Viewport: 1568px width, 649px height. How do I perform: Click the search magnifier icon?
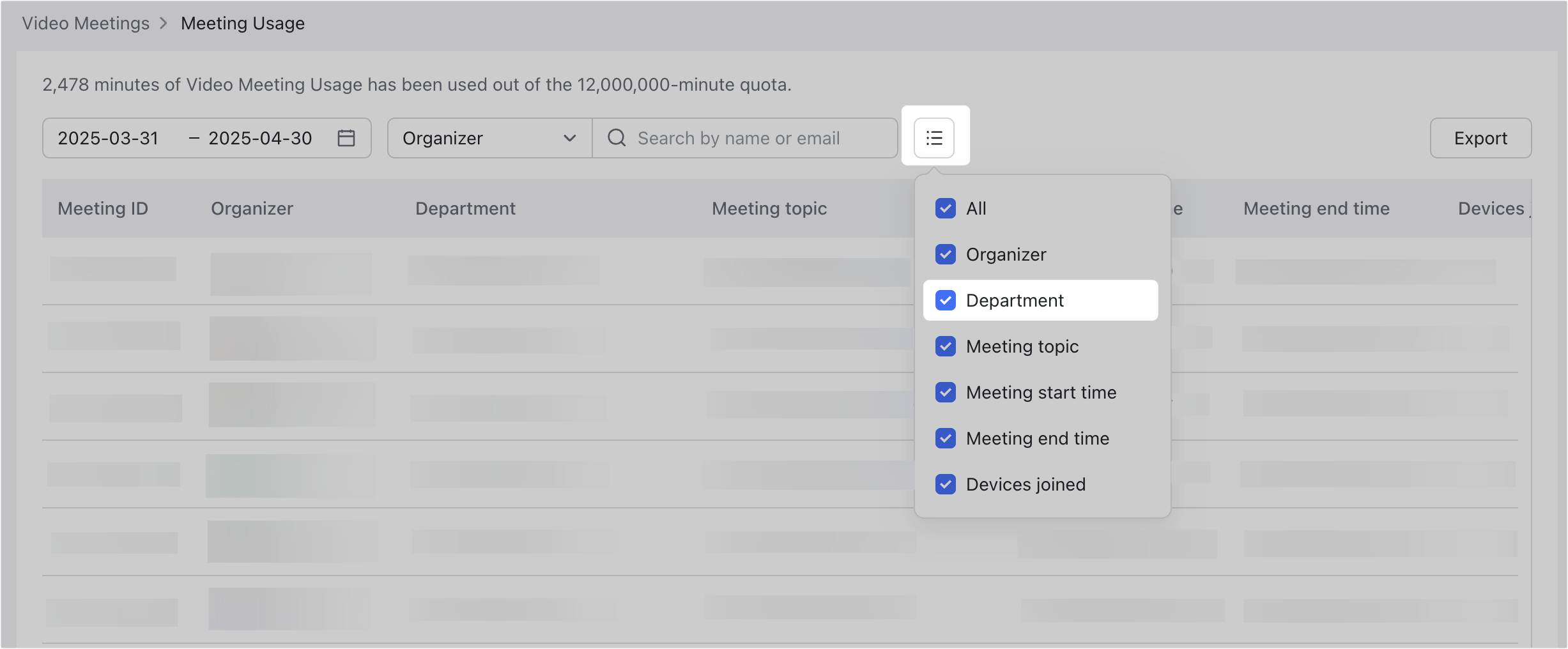(615, 138)
